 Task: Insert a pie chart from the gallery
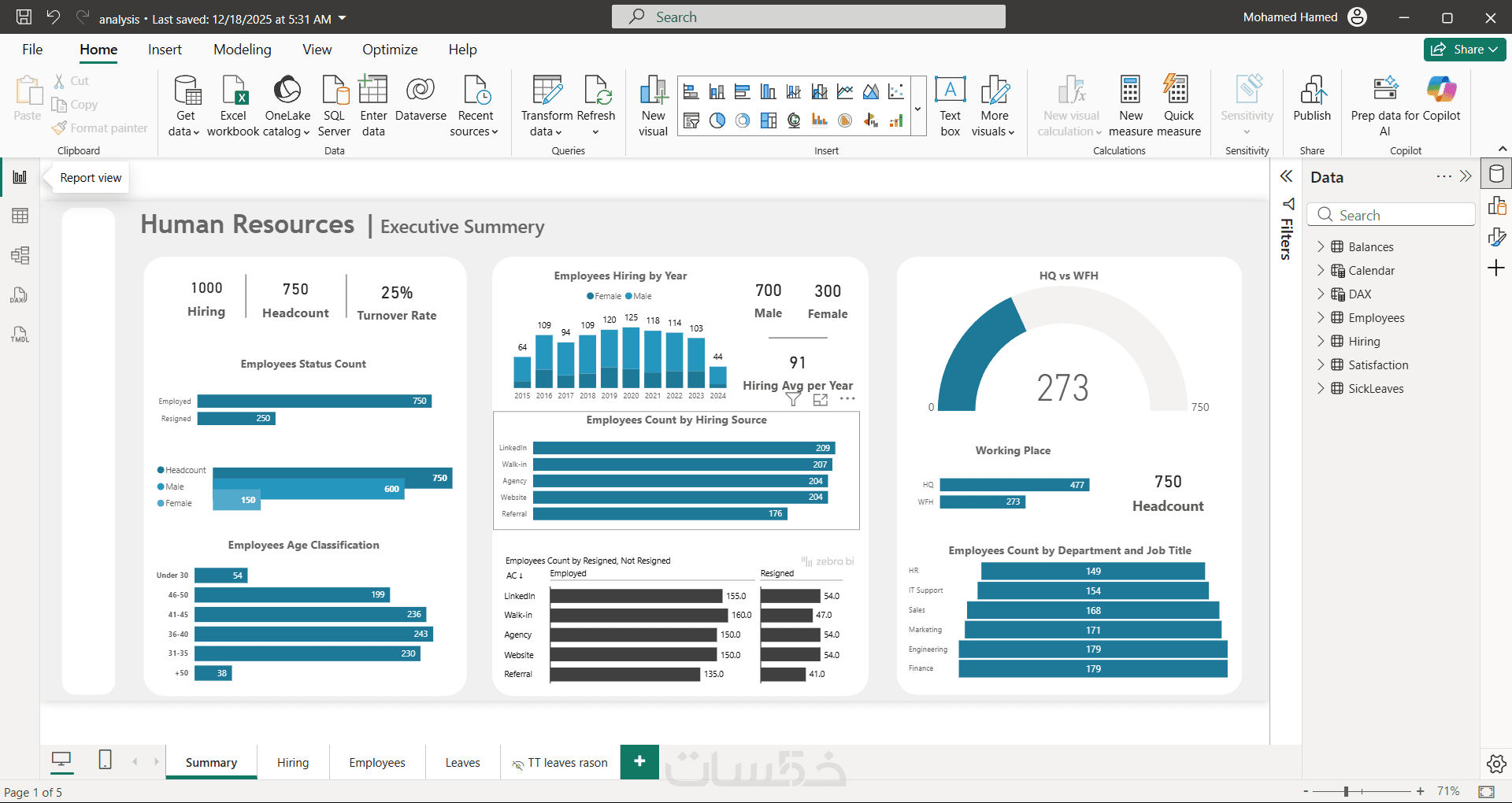(x=717, y=120)
